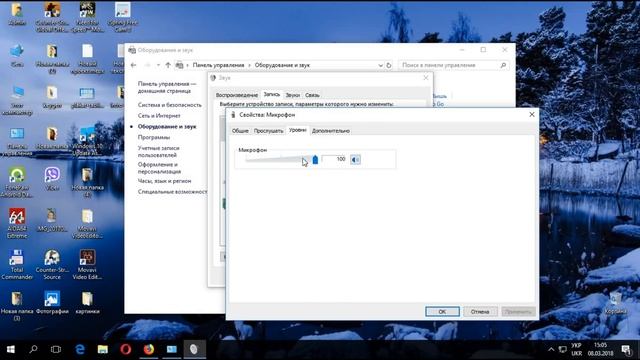Switch to the Общие tab
The height and width of the screenshot is (360, 640).
[240, 131]
